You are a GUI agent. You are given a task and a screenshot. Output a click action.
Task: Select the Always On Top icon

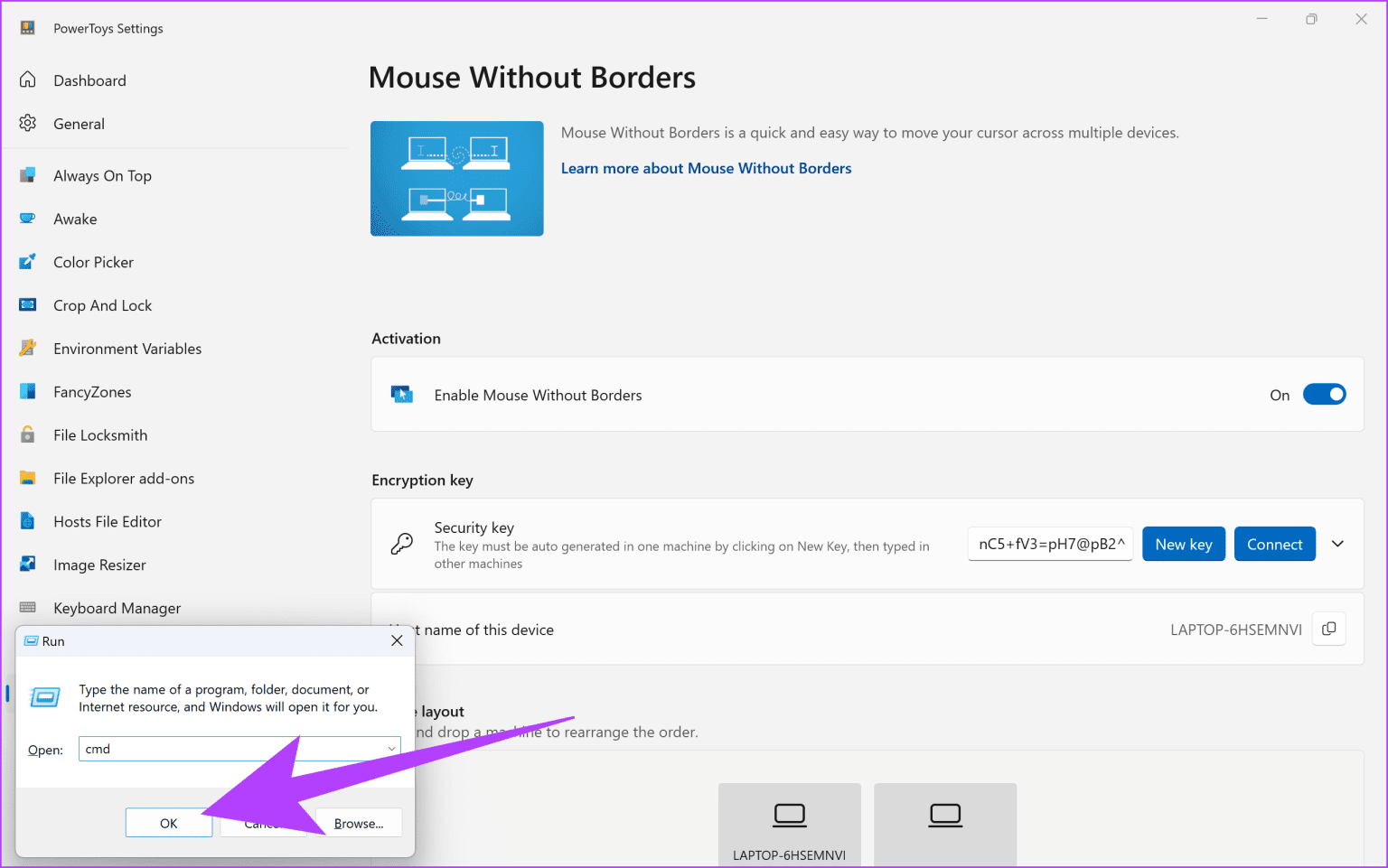tap(27, 175)
